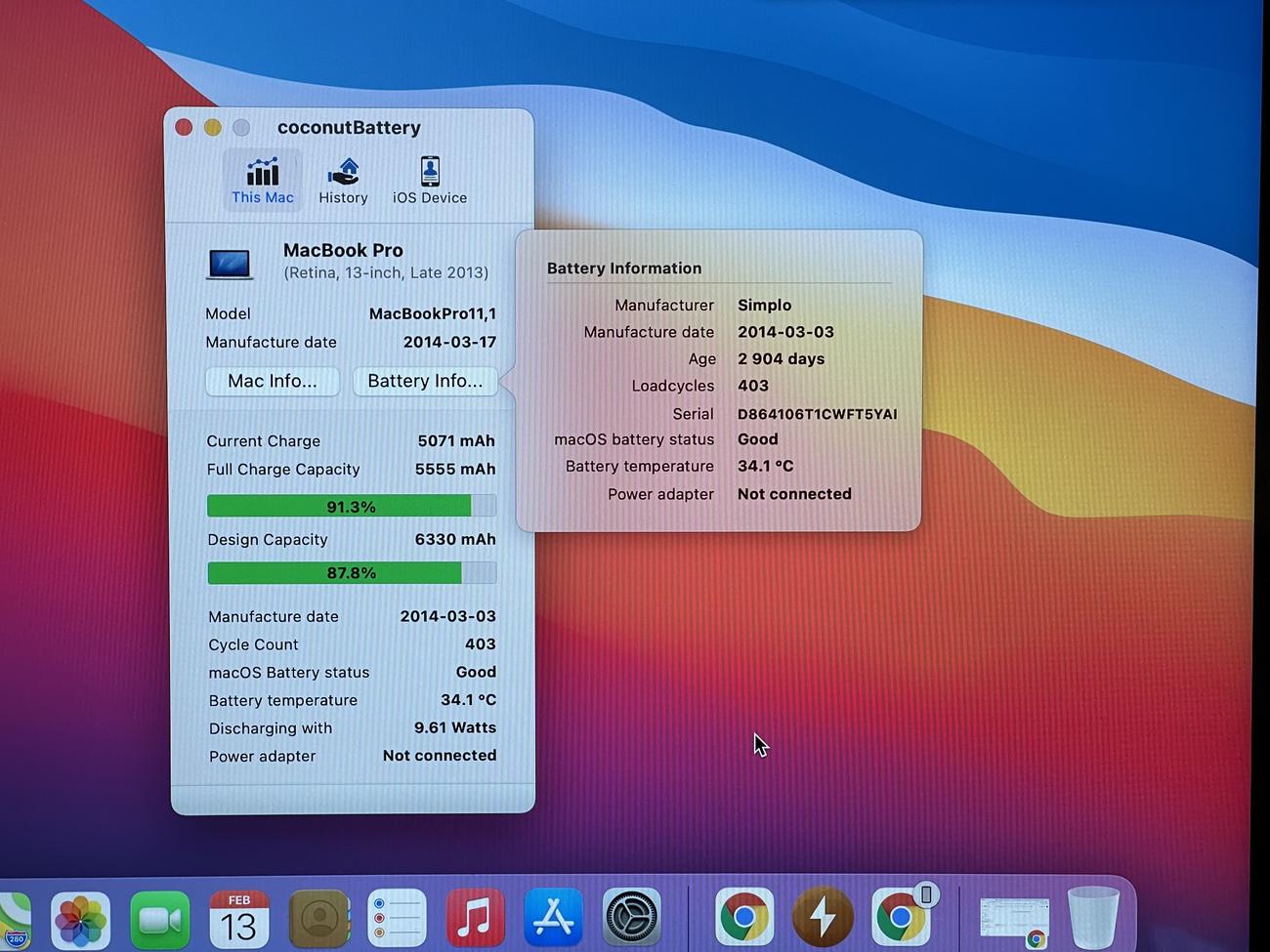Image resolution: width=1270 pixels, height=952 pixels.
Task: Click the Age value 2 904 days
Action: pyautogui.click(x=782, y=358)
